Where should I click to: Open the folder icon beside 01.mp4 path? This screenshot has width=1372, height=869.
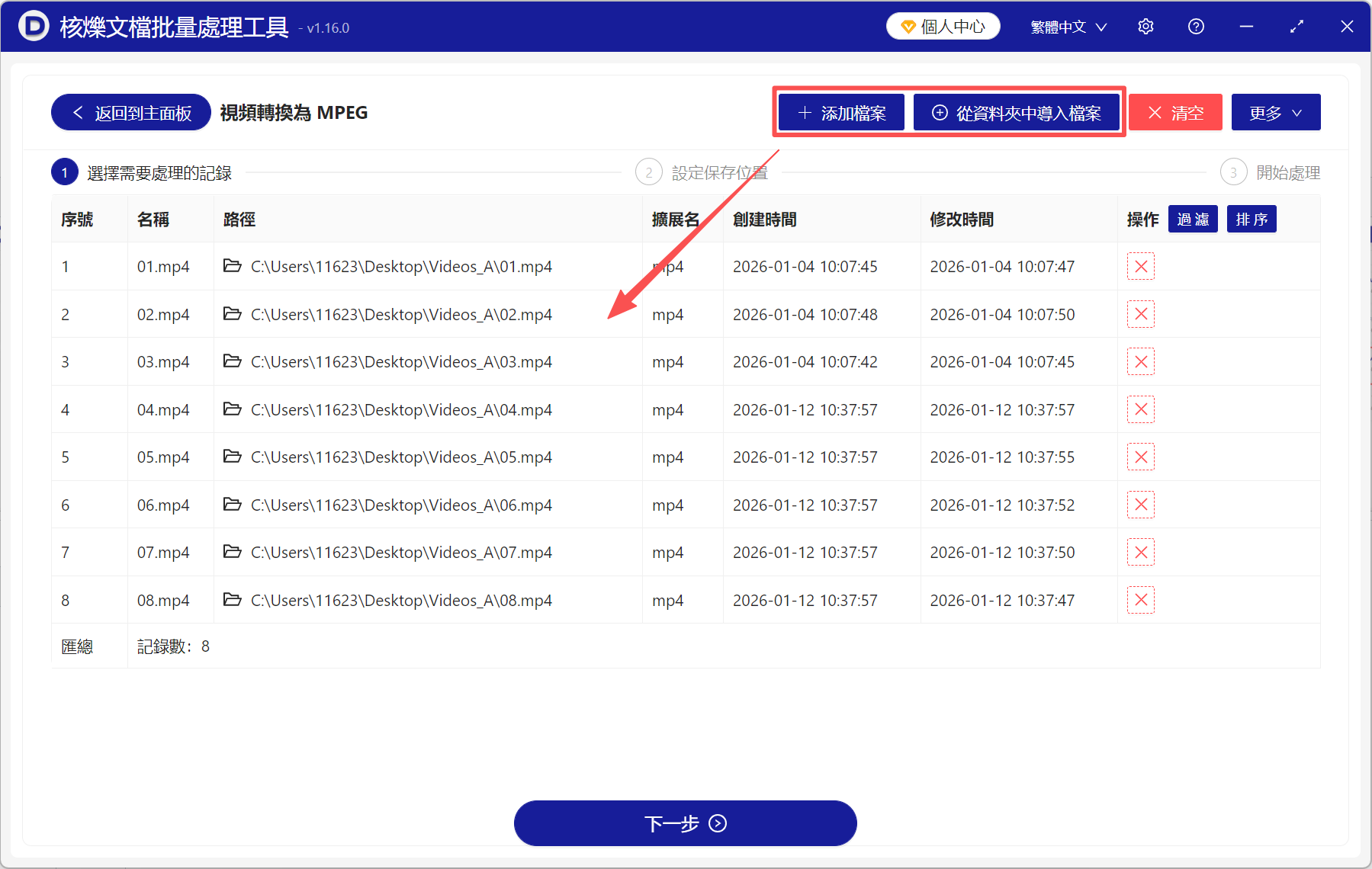tap(233, 266)
